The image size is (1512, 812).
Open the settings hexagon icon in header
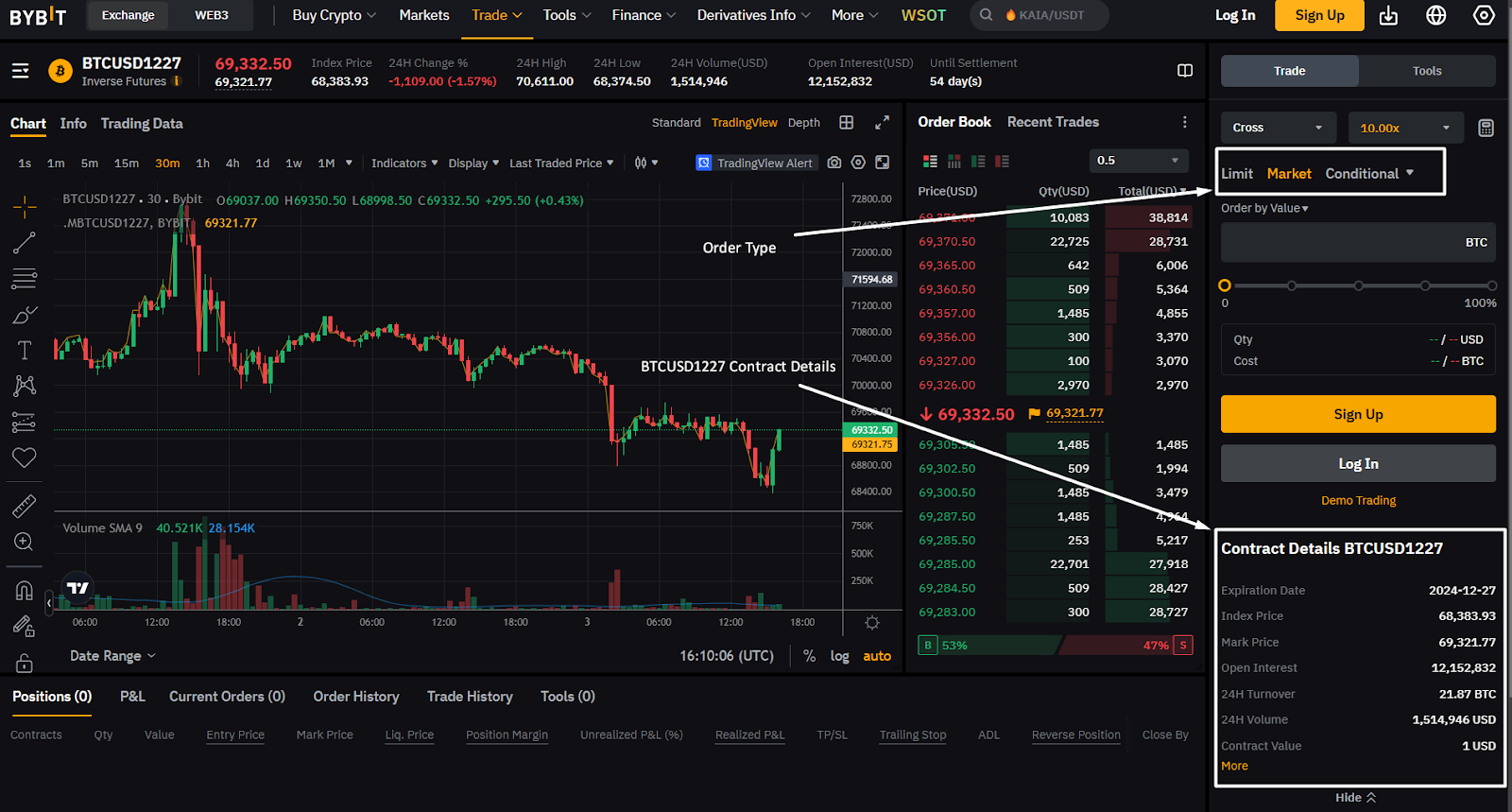pyautogui.click(x=1484, y=15)
